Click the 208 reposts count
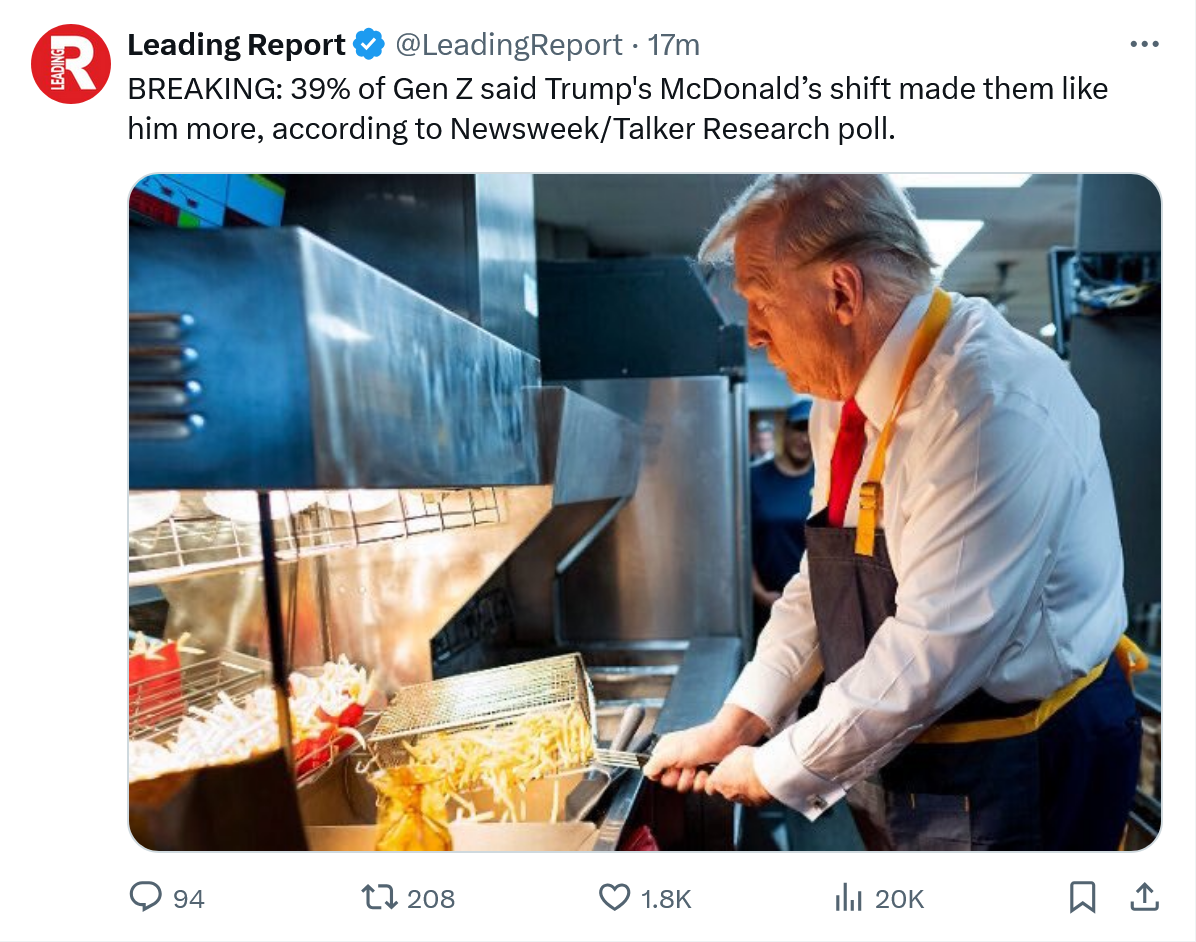 point(431,899)
